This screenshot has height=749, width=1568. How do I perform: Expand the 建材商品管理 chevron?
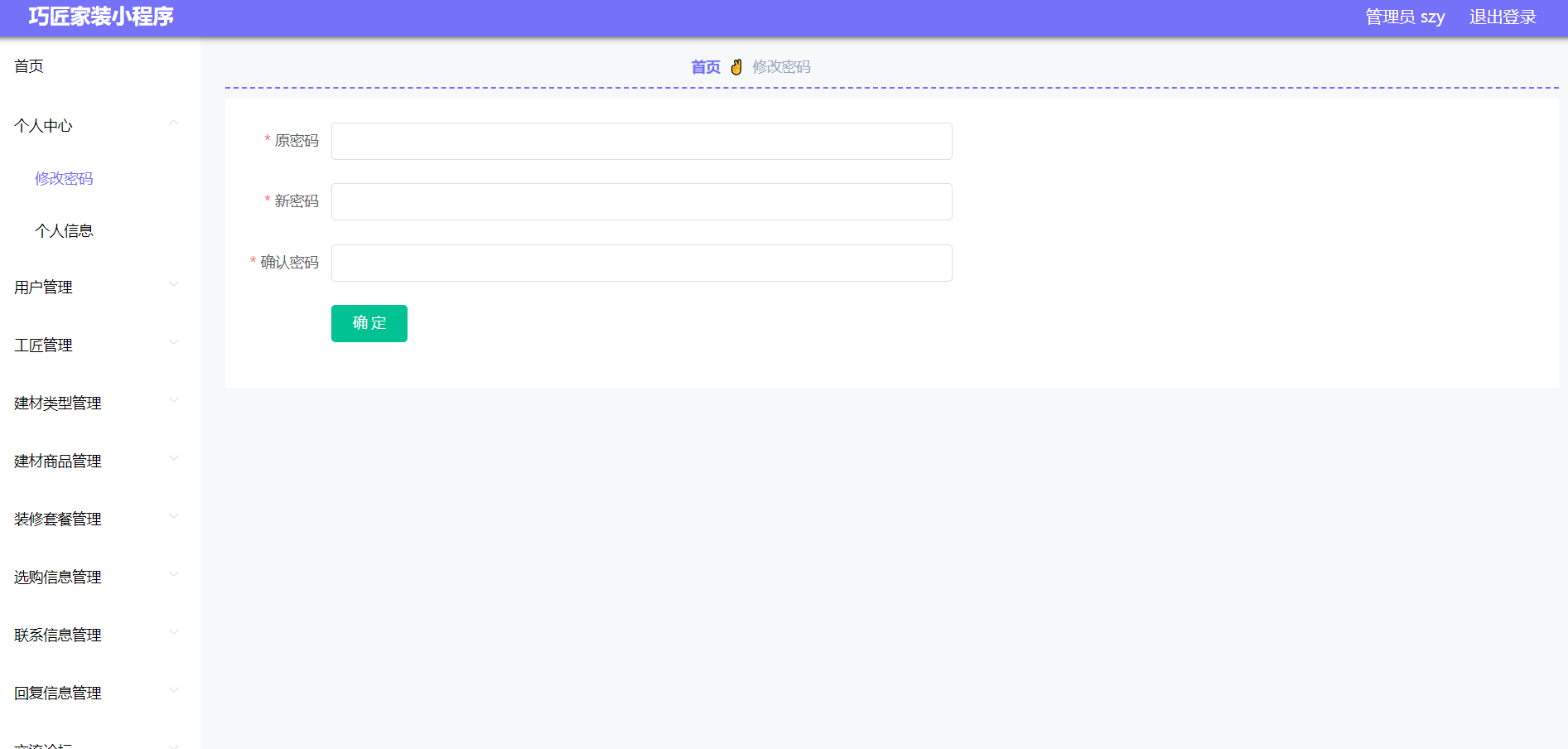click(x=173, y=458)
